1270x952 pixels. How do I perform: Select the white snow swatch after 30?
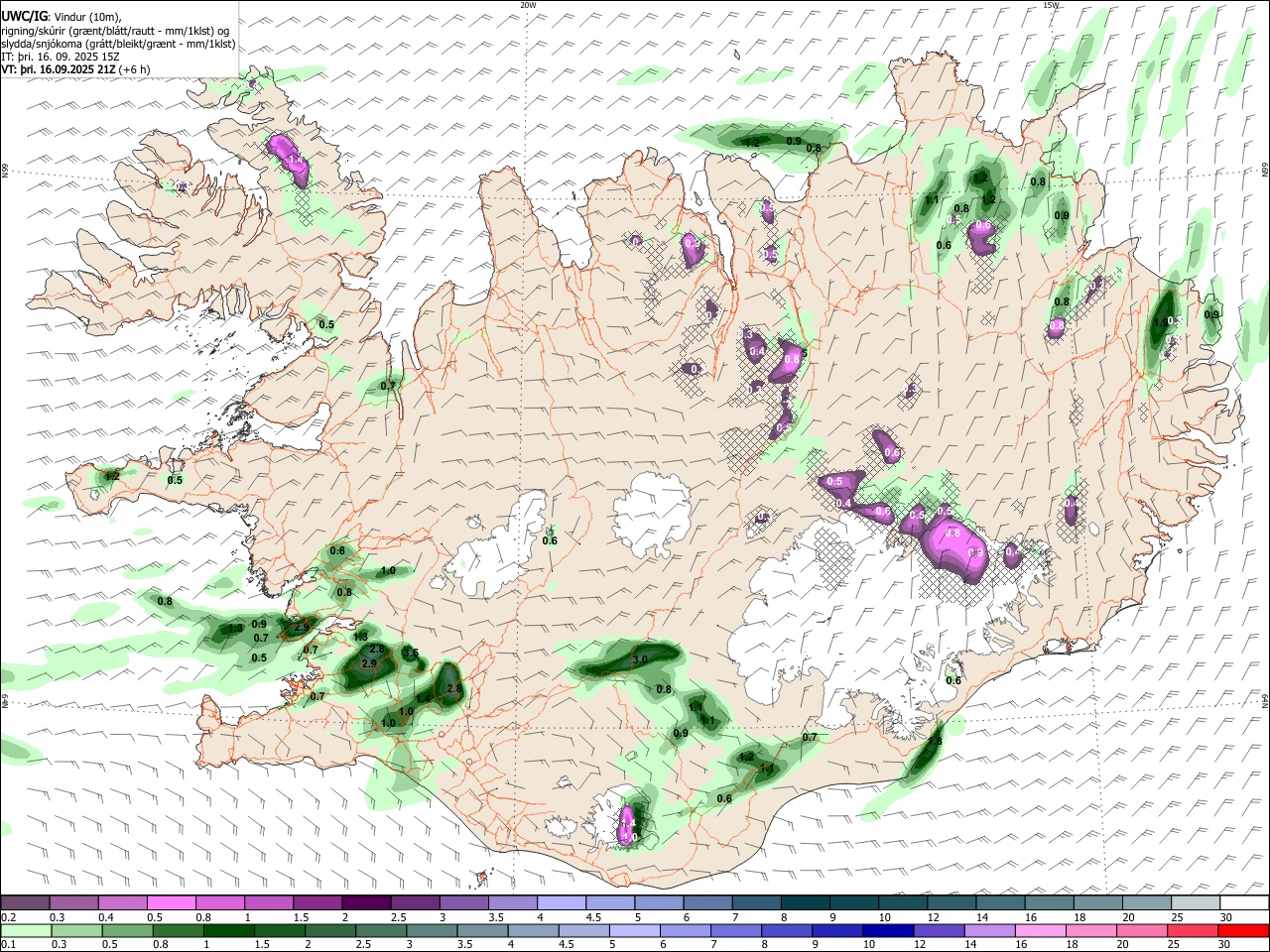tap(1242, 903)
